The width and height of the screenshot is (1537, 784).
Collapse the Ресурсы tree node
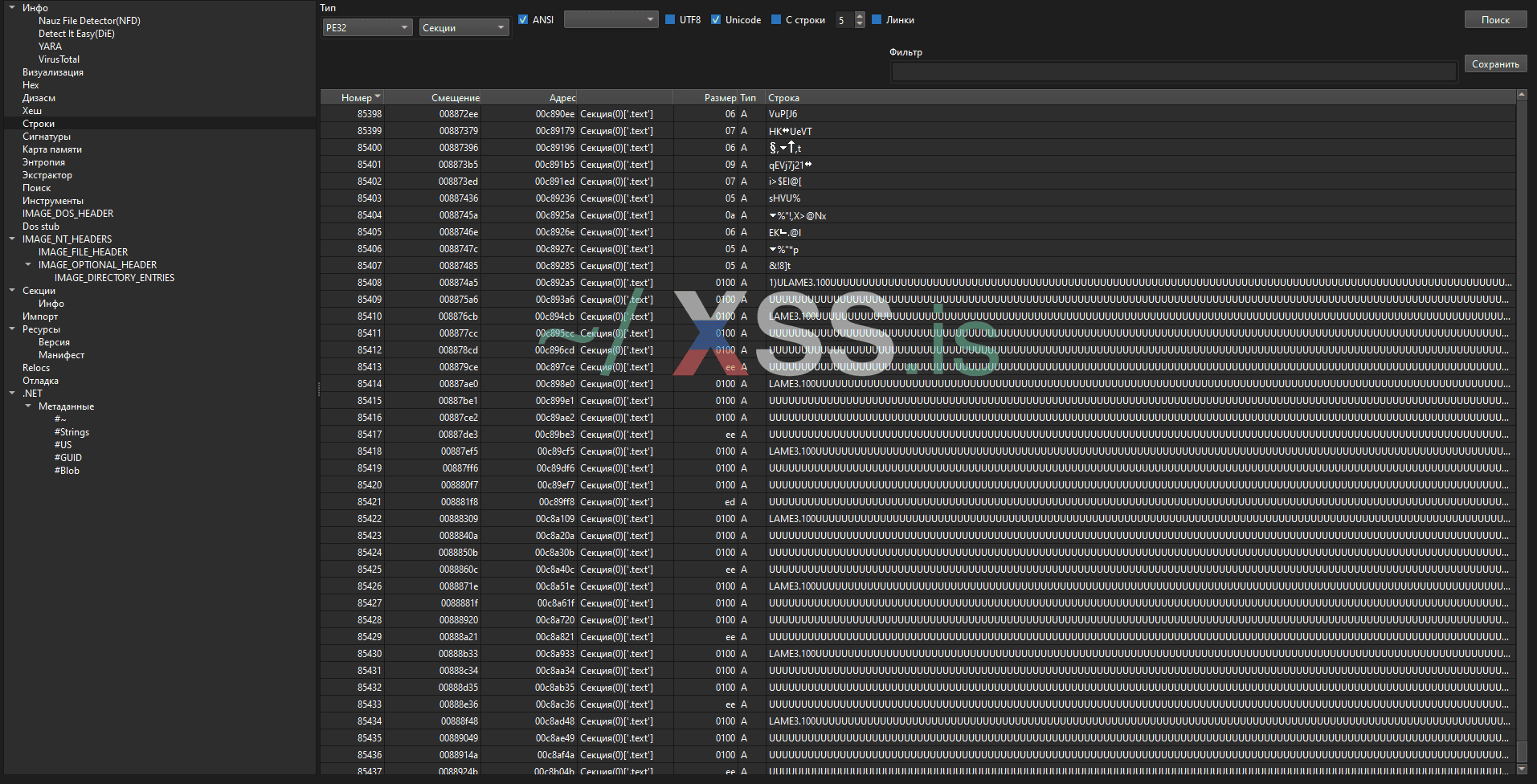(x=12, y=329)
